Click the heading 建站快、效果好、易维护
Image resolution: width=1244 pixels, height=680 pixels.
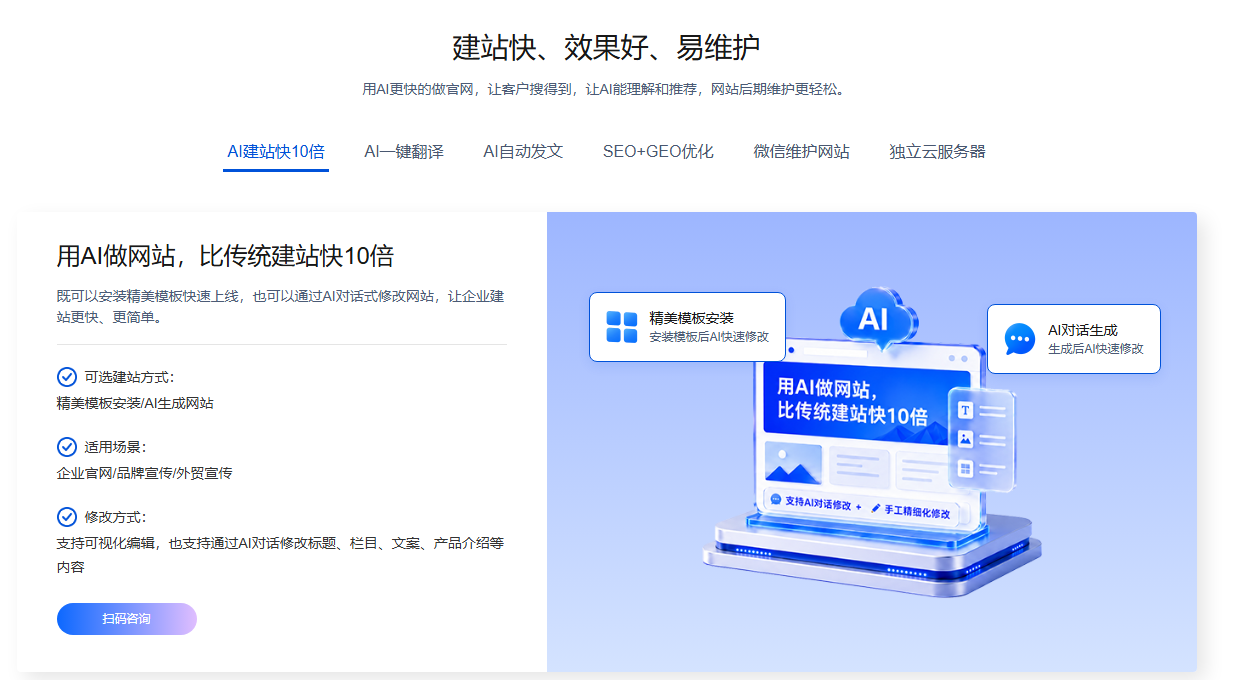tap(606, 46)
